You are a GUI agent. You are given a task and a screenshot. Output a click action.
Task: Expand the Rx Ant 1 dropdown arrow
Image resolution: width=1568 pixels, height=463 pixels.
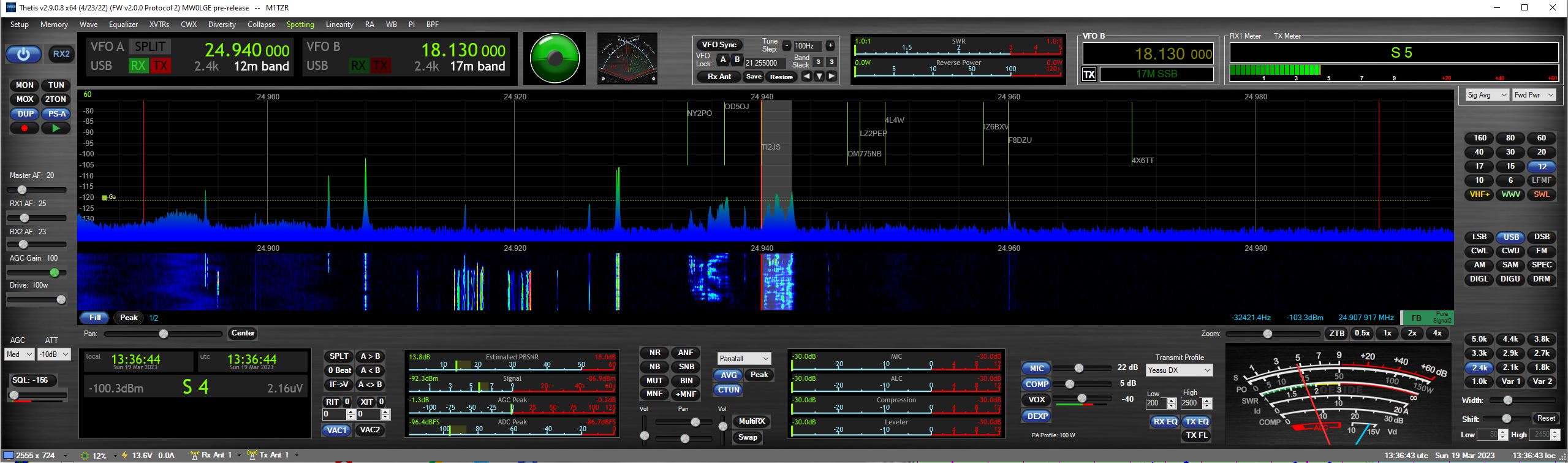pyautogui.click(x=239, y=455)
